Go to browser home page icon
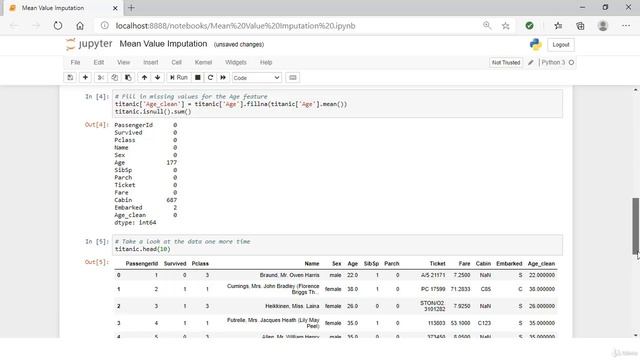This screenshot has width=640, height=360. click(x=80, y=26)
